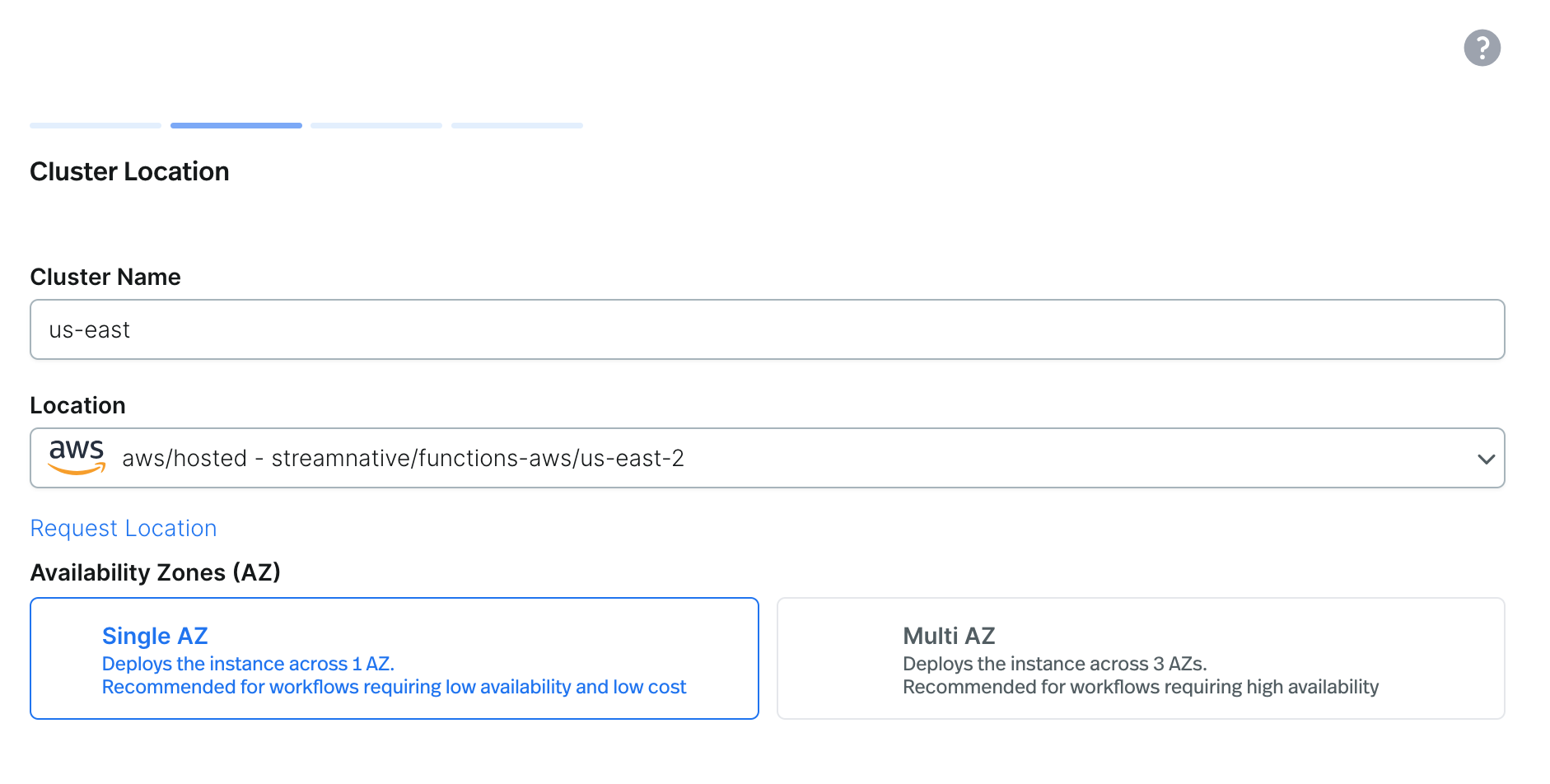
Task: Click "Deploys the instance across 1 AZ" text
Action: (x=248, y=664)
